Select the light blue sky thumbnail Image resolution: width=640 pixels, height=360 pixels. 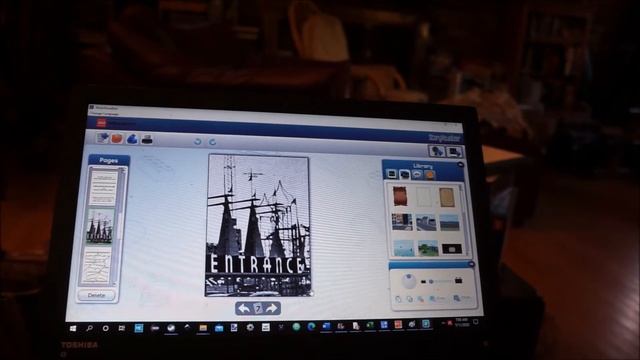pyautogui.click(x=404, y=248)
